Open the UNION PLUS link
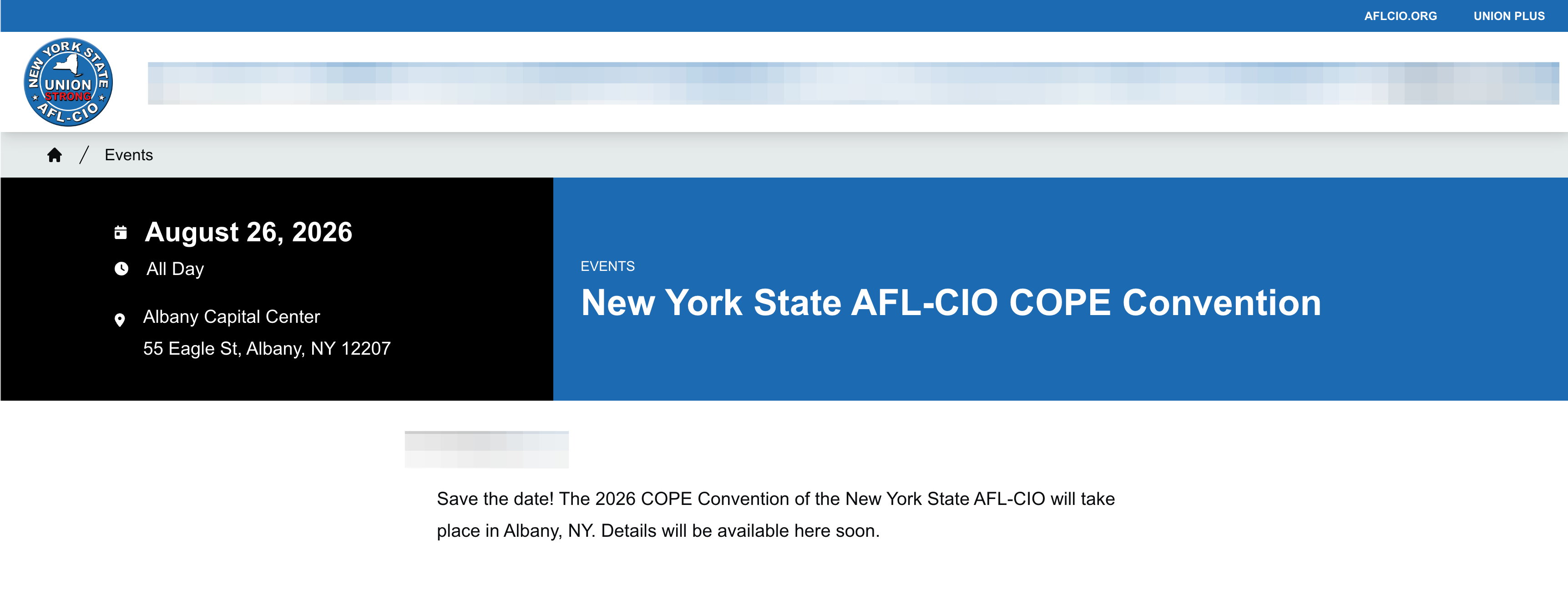 point(1508,16)
